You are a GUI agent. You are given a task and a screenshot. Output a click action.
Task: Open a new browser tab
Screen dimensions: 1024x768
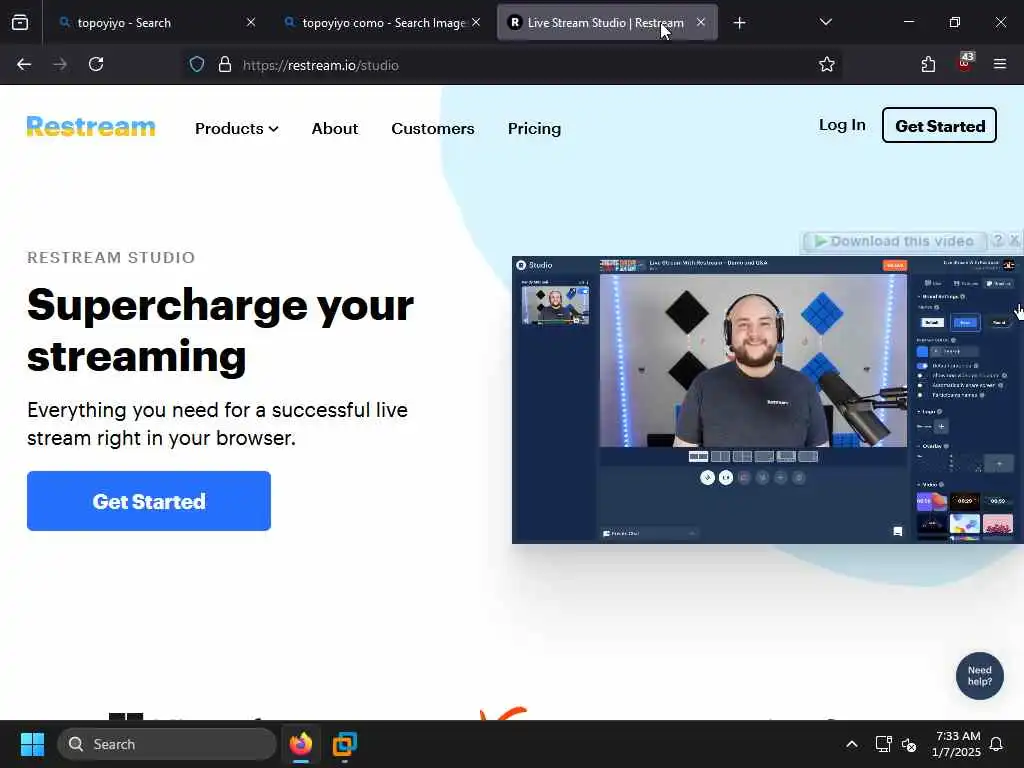[739, 23]
